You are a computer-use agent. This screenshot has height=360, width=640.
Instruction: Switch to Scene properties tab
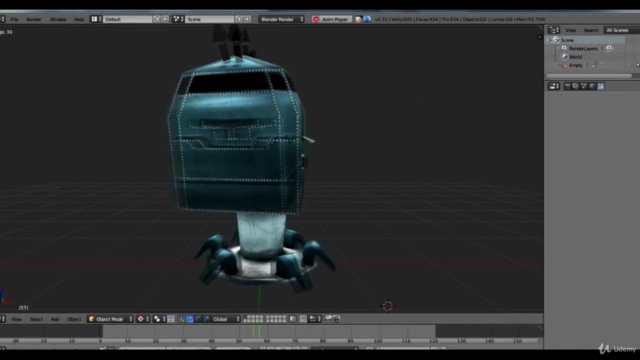(x=584, y=86)
